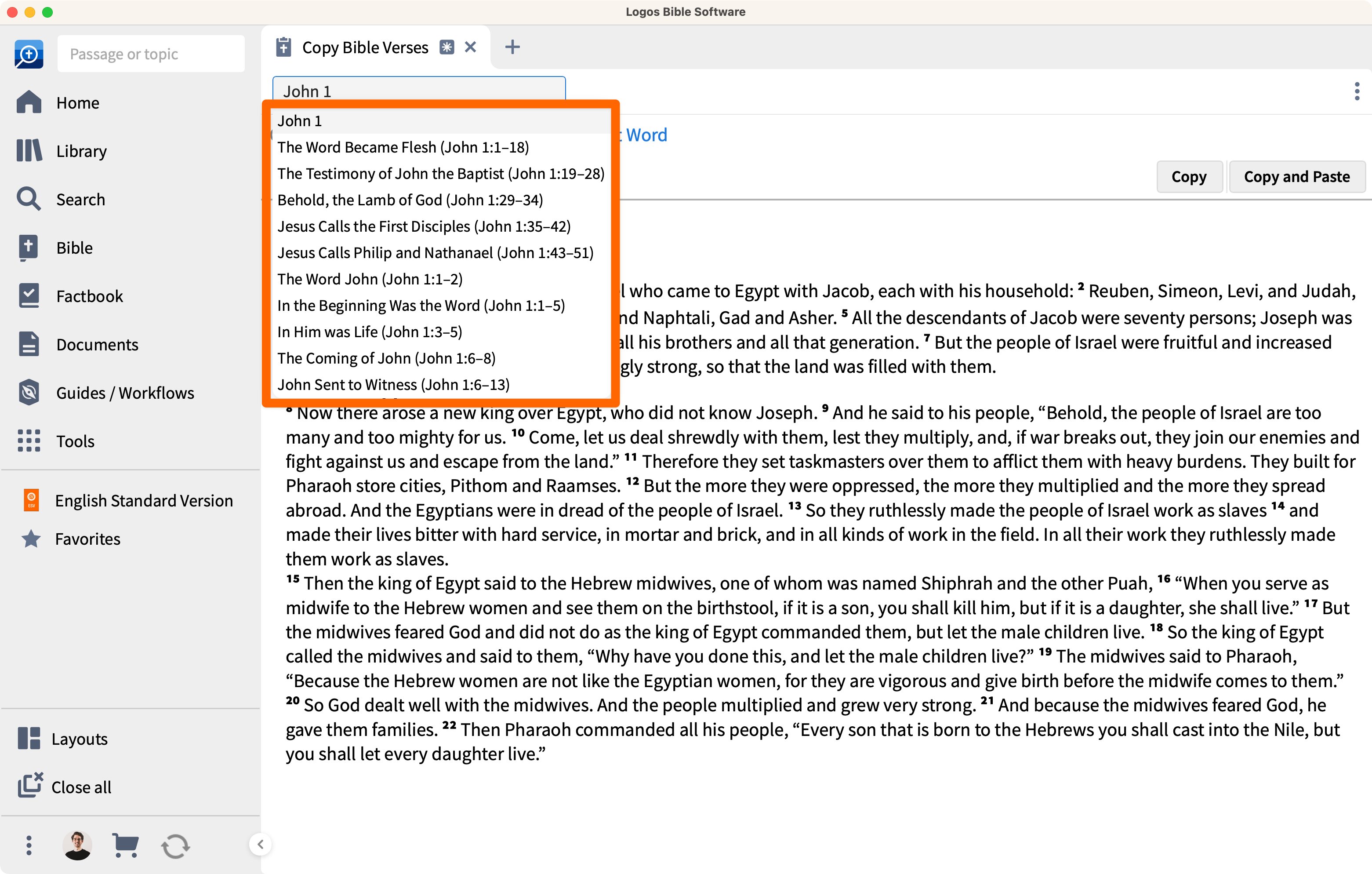Add a new tab with plus
The width and height of the screenshot is (1372, 874).
click(512, 47)
